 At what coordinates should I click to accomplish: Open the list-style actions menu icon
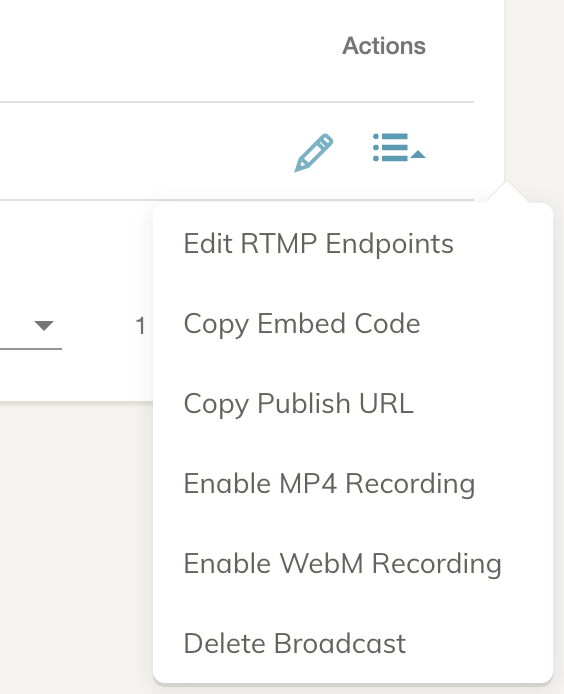pyautogui.click(x=398, y=147)
